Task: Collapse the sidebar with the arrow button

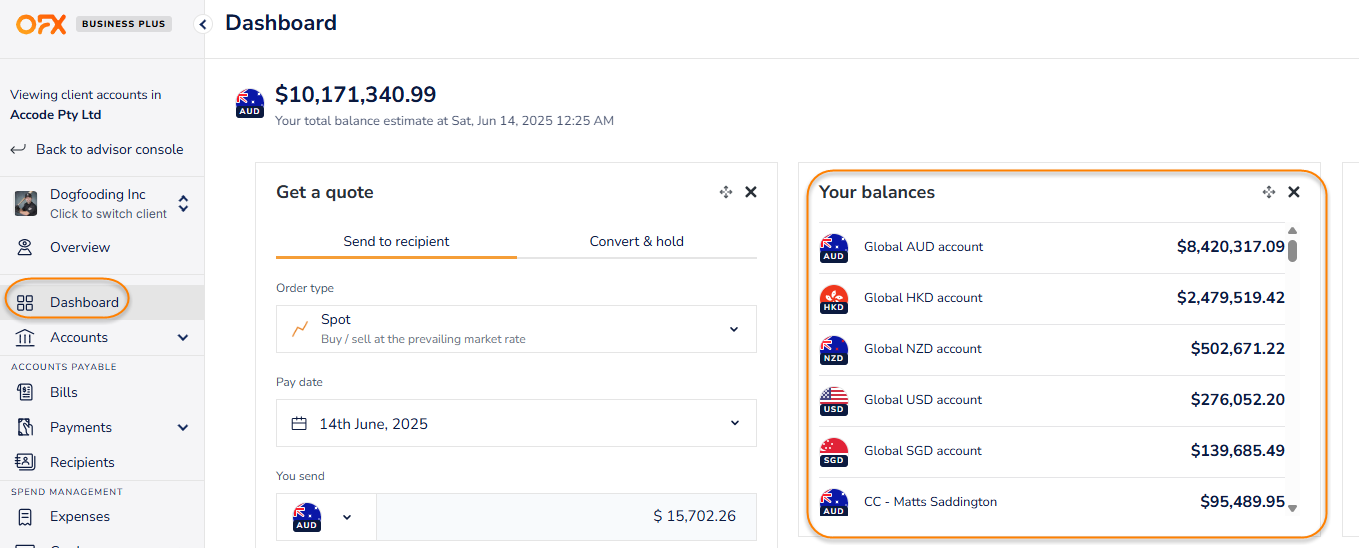Action: pos(203,24)
